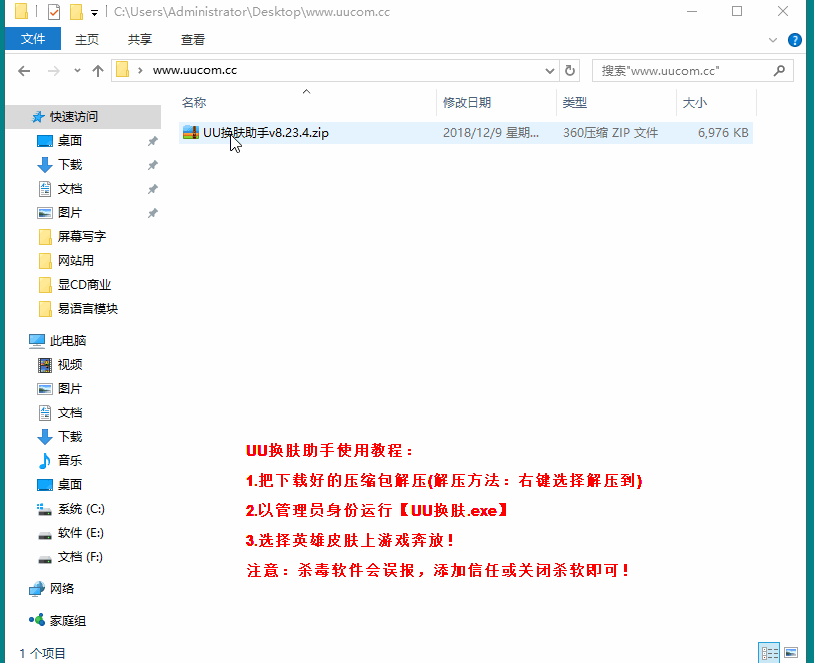814x663 pixels.
Task: Open the 软件 (E:) drive
Action: [80, 533]
